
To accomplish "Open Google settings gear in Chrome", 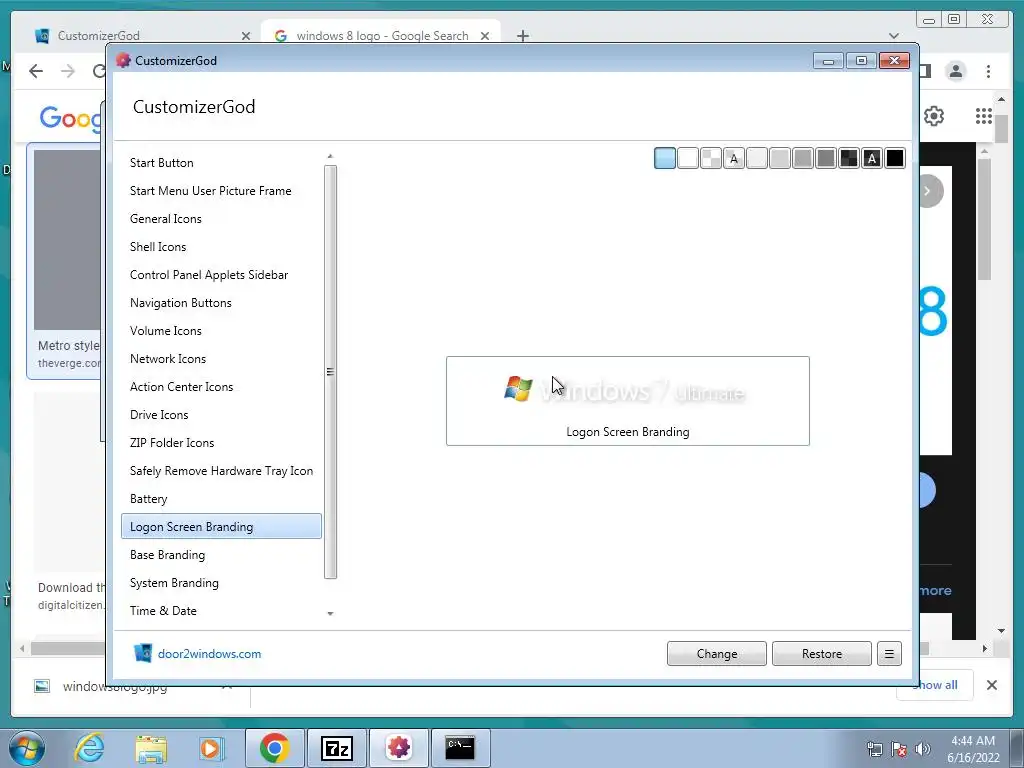I will pyautogui.click(x=934, y=116).
